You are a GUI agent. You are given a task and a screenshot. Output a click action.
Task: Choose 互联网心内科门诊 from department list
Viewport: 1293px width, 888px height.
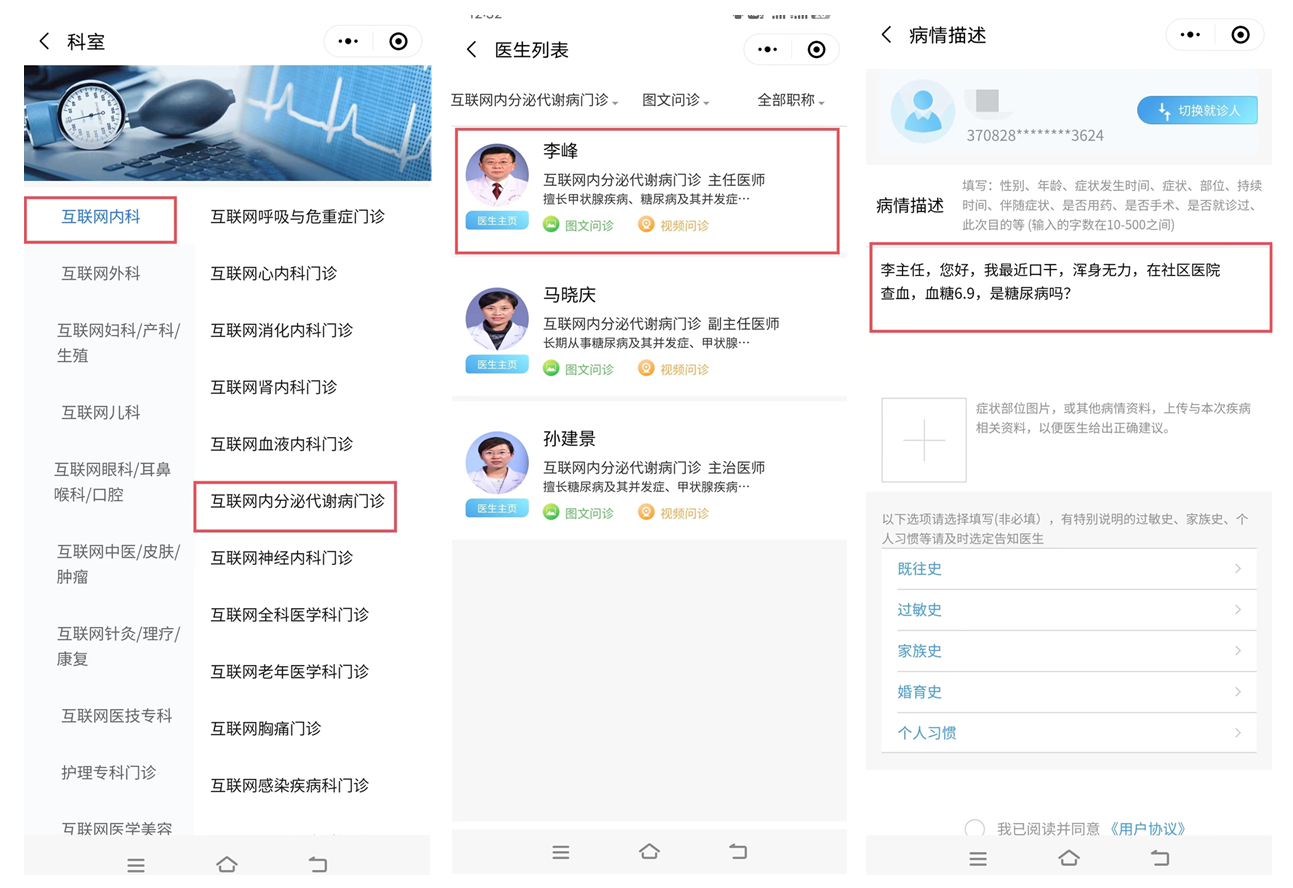273,273
